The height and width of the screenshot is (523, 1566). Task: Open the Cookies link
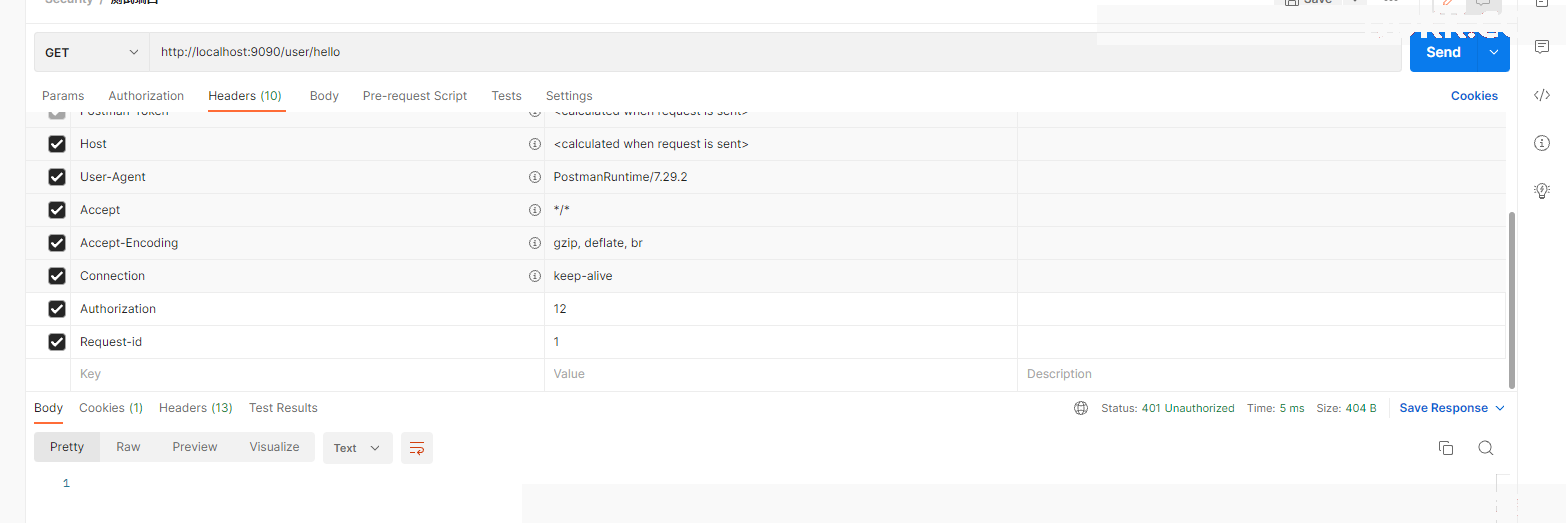click(1474, 96)
